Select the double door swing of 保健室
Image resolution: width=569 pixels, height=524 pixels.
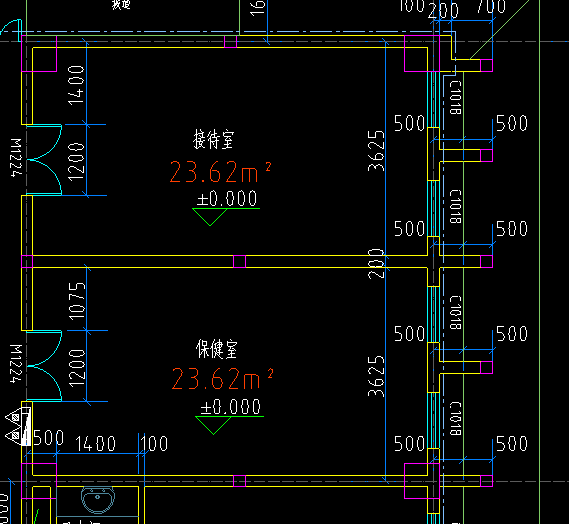pos(44,366)
